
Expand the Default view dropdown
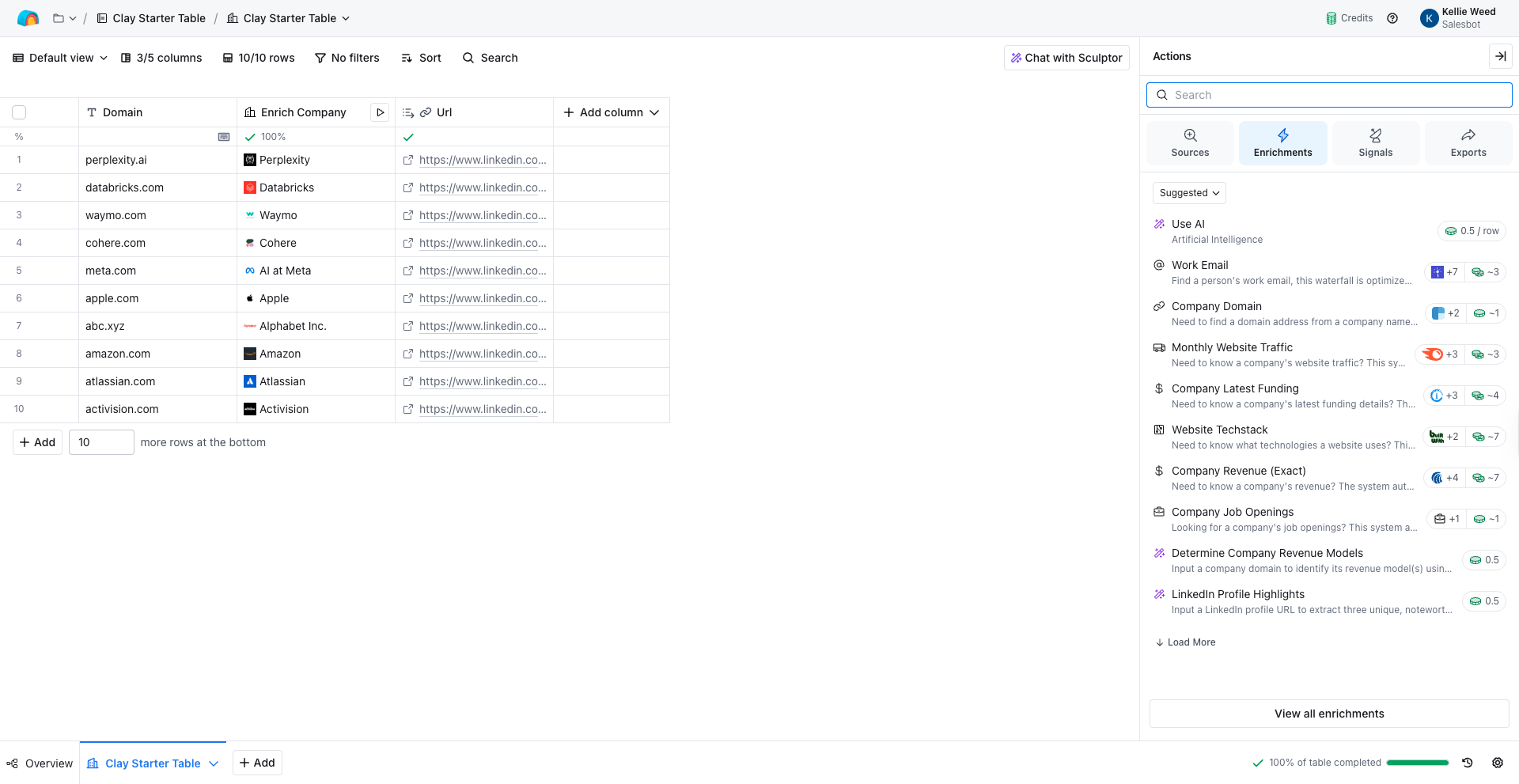60,58
